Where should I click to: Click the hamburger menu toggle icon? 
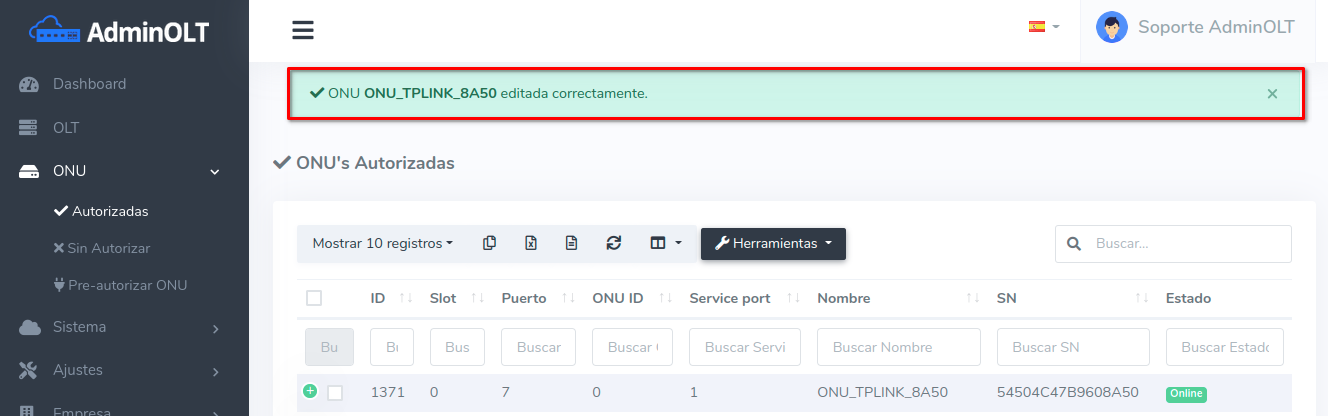pos(303,30)
